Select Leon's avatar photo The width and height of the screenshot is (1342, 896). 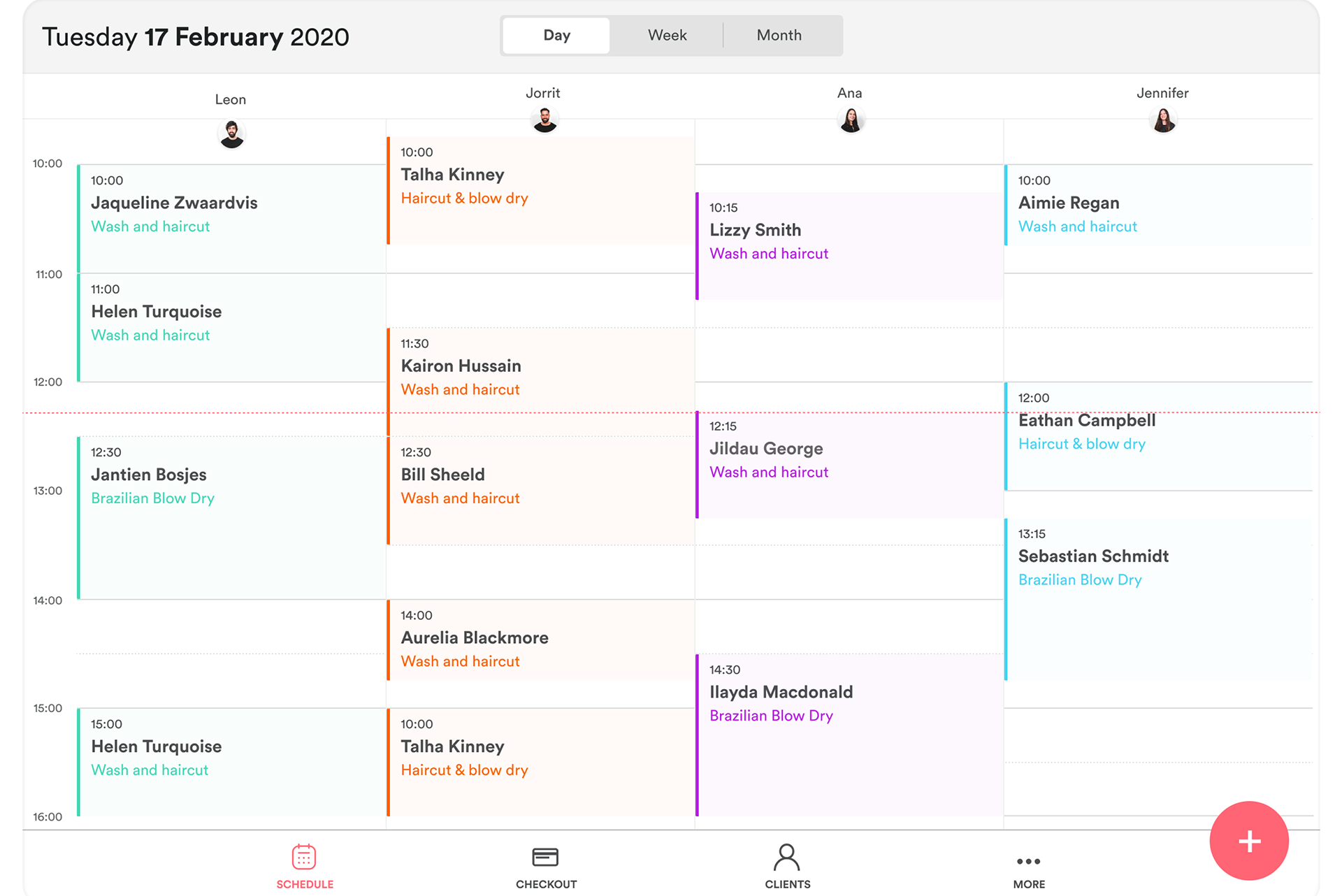click(x=231, y=133)
